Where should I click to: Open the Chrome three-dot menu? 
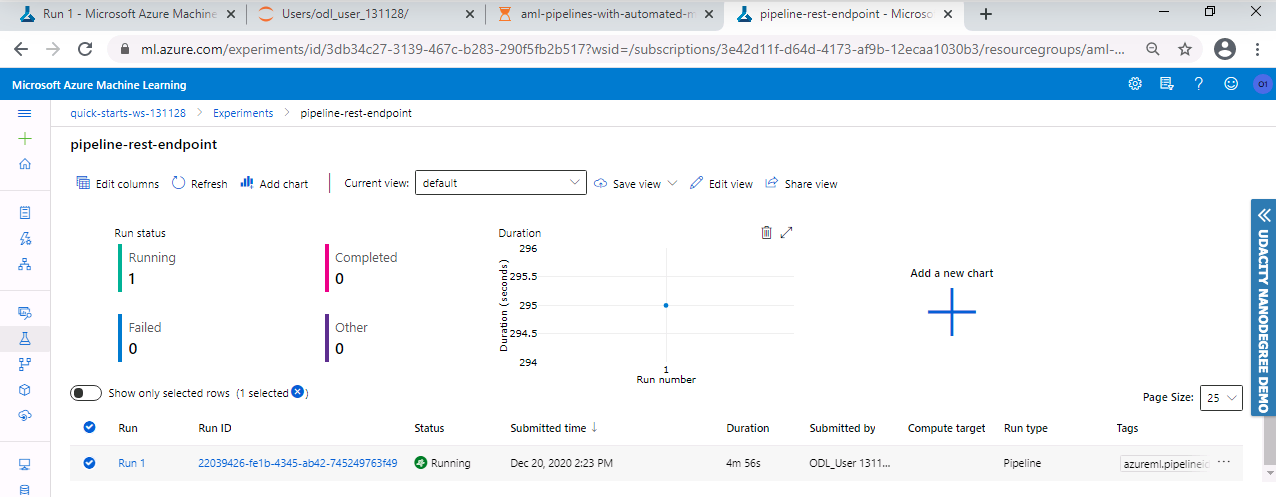click(x=1257, y=48)
